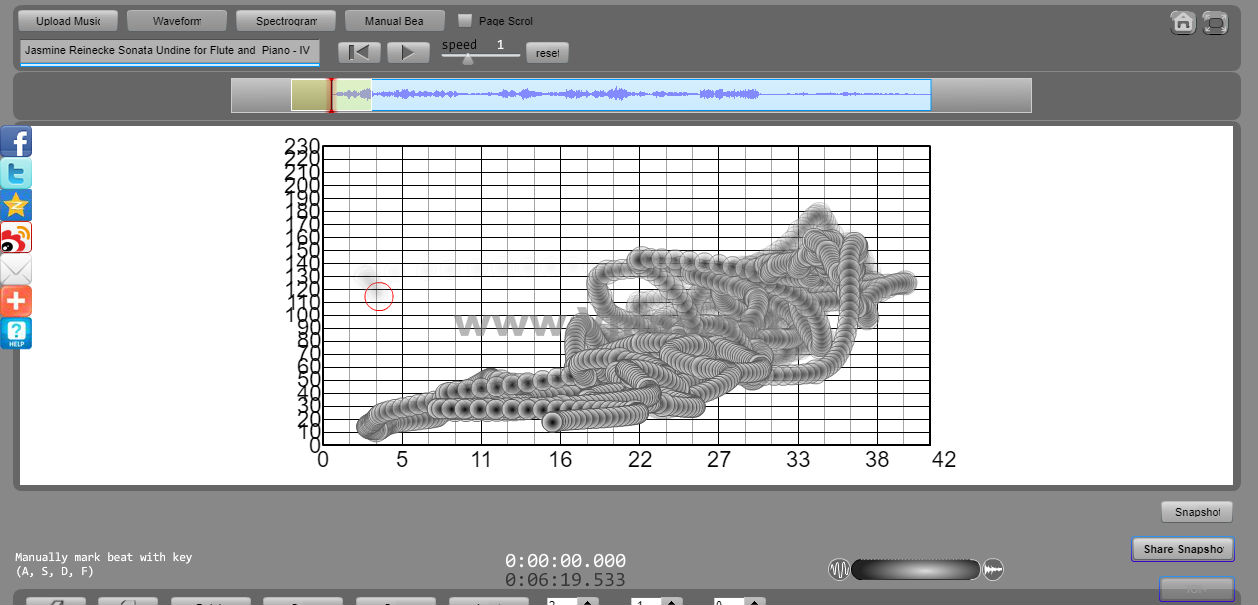The image size is (1258, 605).
Task: Open the blue Help question icon
Action: point(16,333)
